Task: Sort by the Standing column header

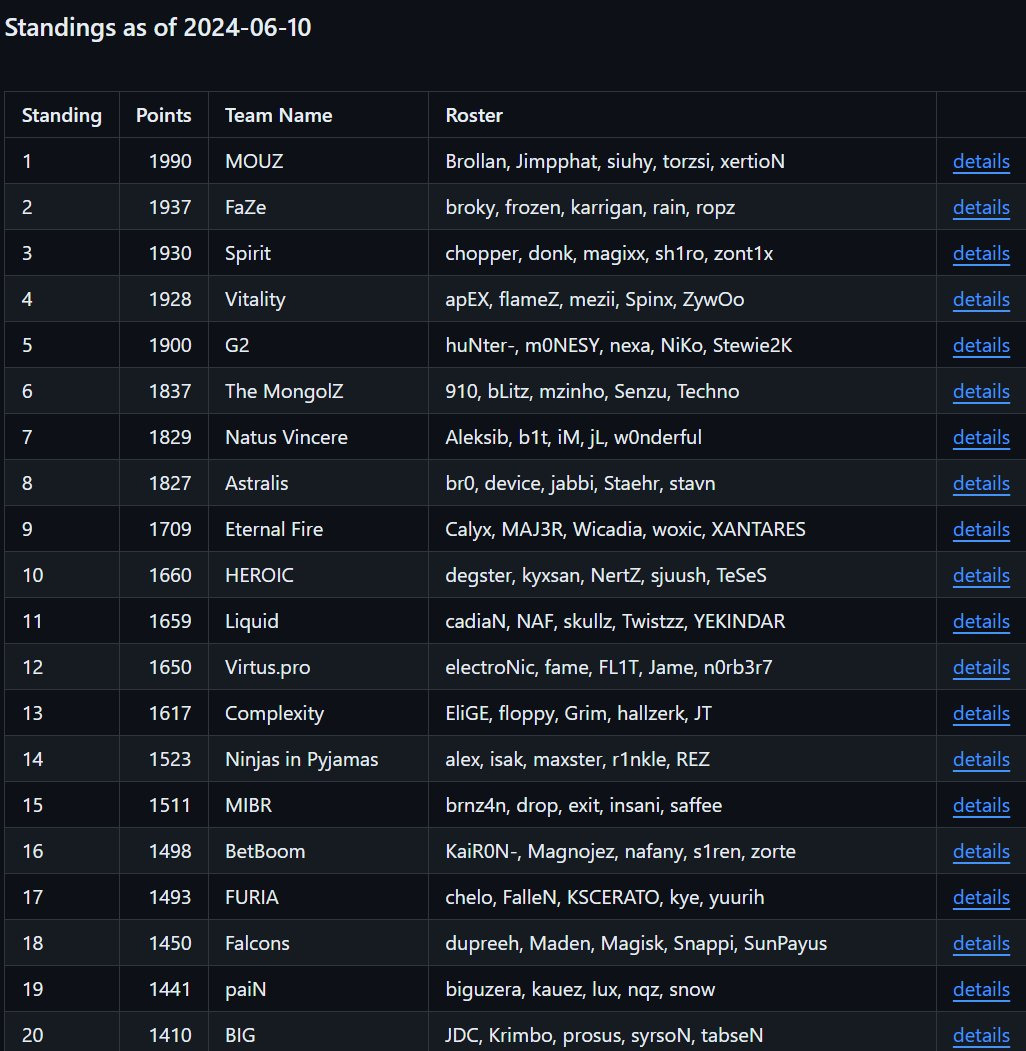Action: [61, 115]
